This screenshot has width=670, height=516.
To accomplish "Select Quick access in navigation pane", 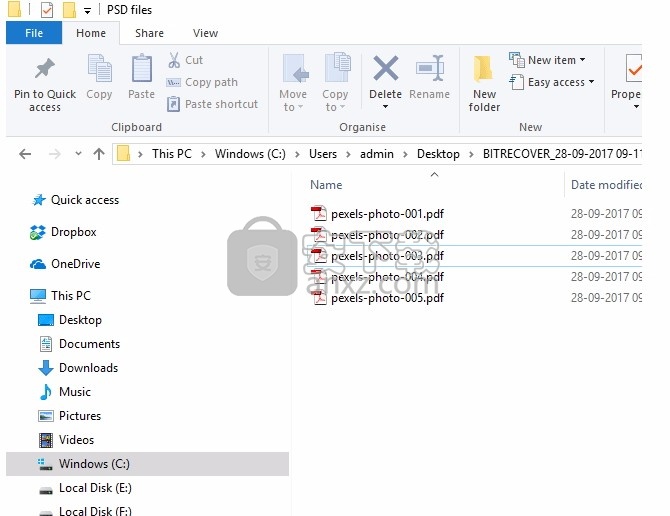I will (x=85, y=200).
